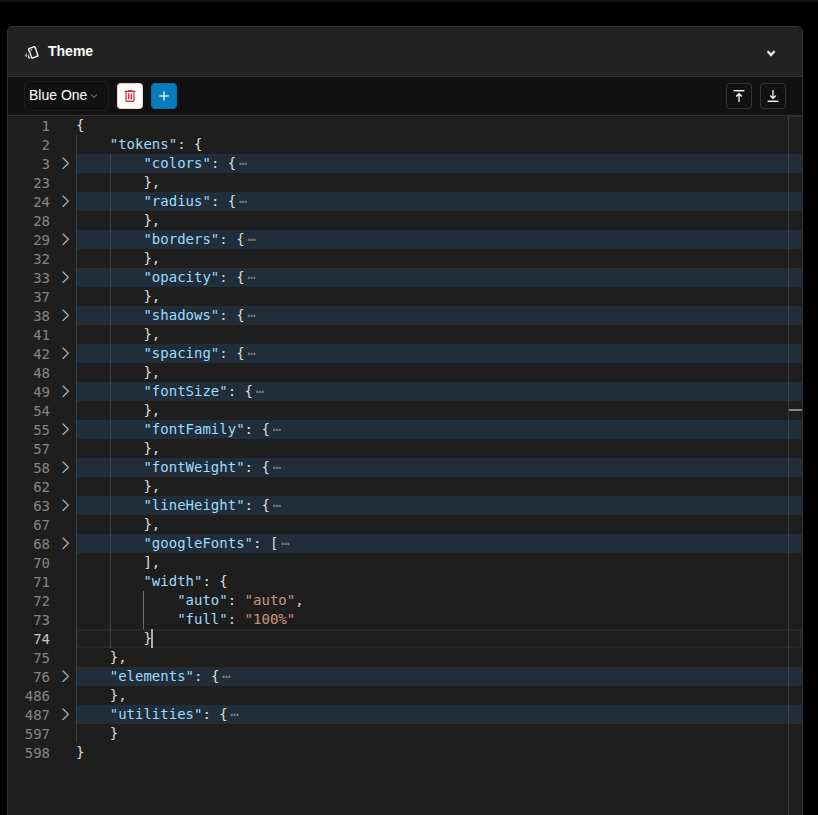This screenshot has height=815, width=818.
Task: Expand the "utilities" section arrow
Action: click(x=65, y=714)
